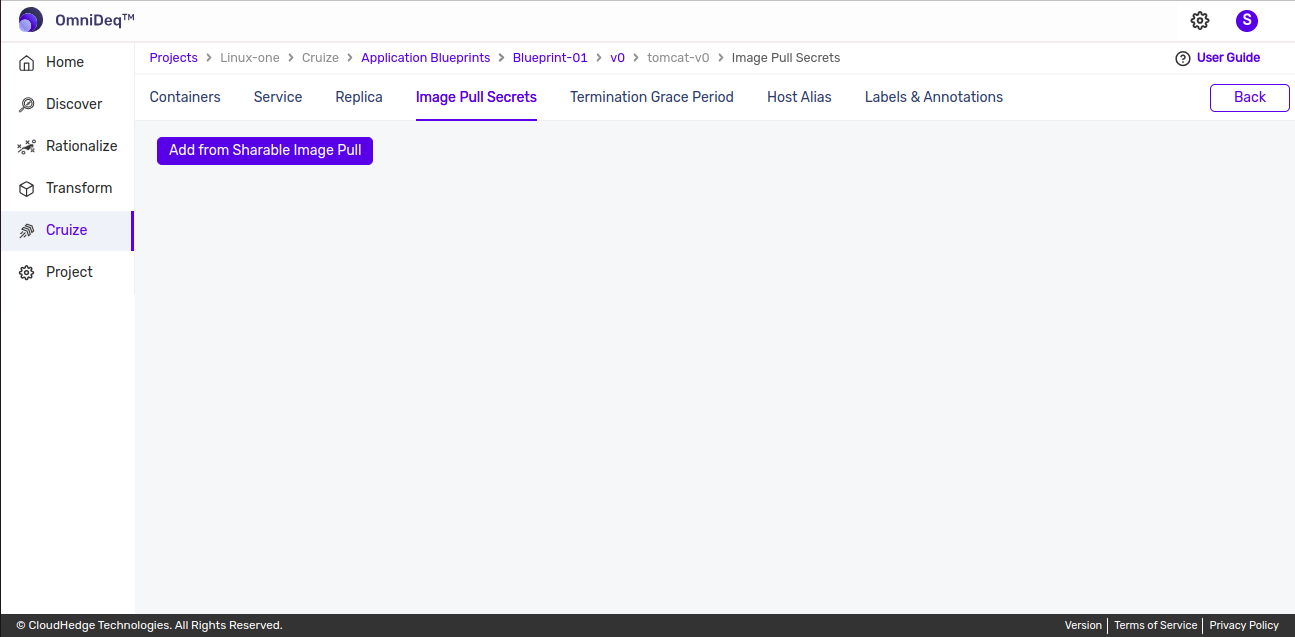Switch to the Containers tab
The width and height of the screenshot is (1295, 637).
pyautogui.click(x=185, y=97)
